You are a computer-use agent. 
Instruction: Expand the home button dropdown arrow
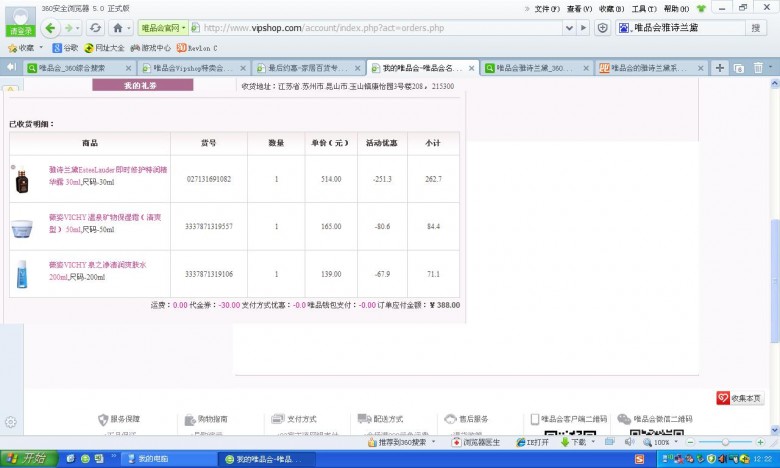click(129, 28)
